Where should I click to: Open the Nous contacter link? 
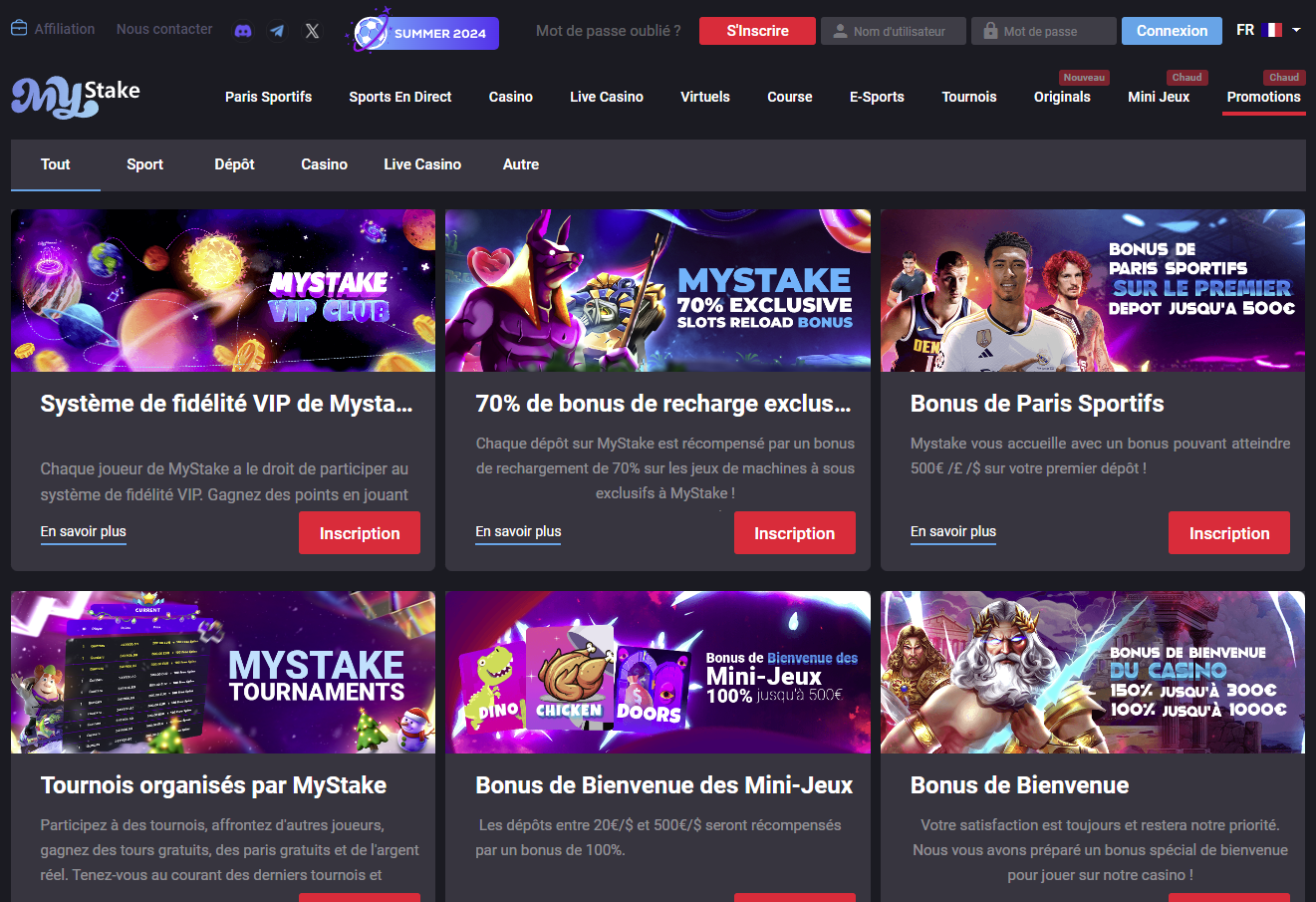point(164,29)
